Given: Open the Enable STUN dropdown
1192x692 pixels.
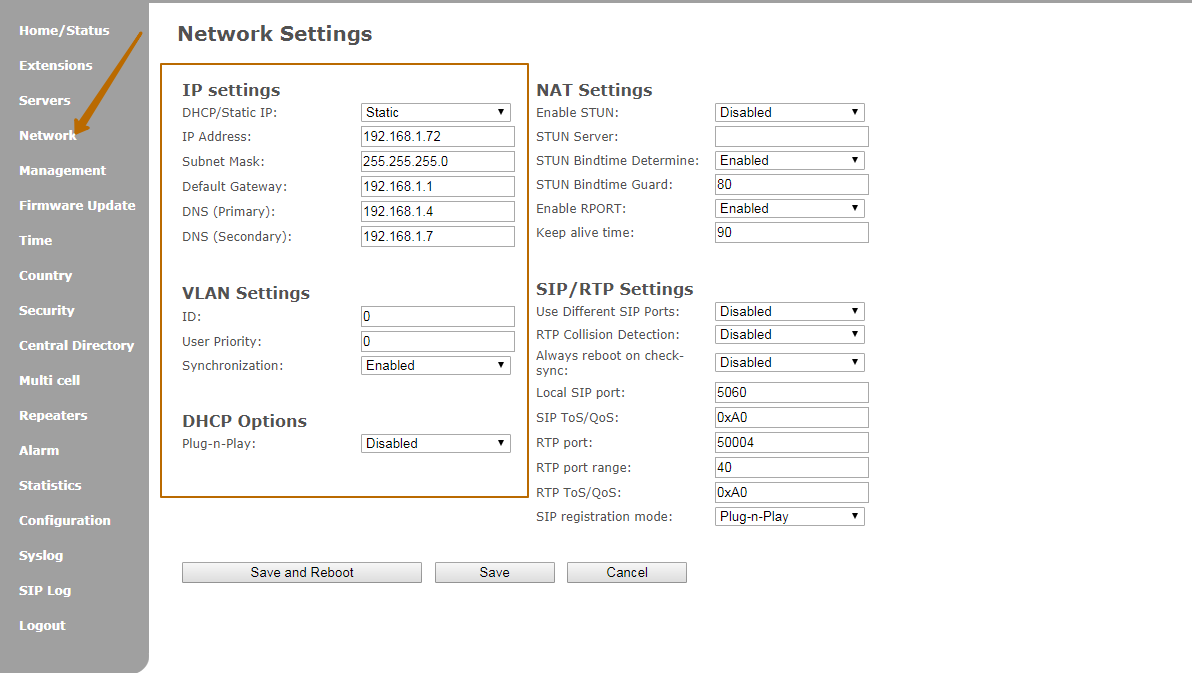Looking at the screenshot, I should click(790, 113).
